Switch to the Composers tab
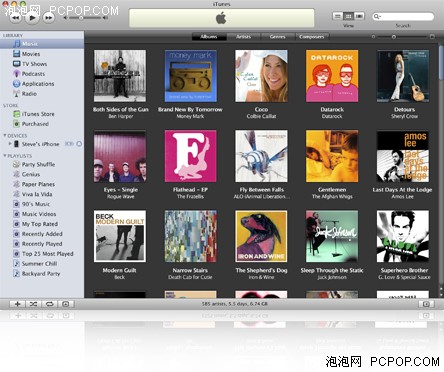Image resolution: width=444 pixels, height=372 pixels. click(x=312, y=37)
